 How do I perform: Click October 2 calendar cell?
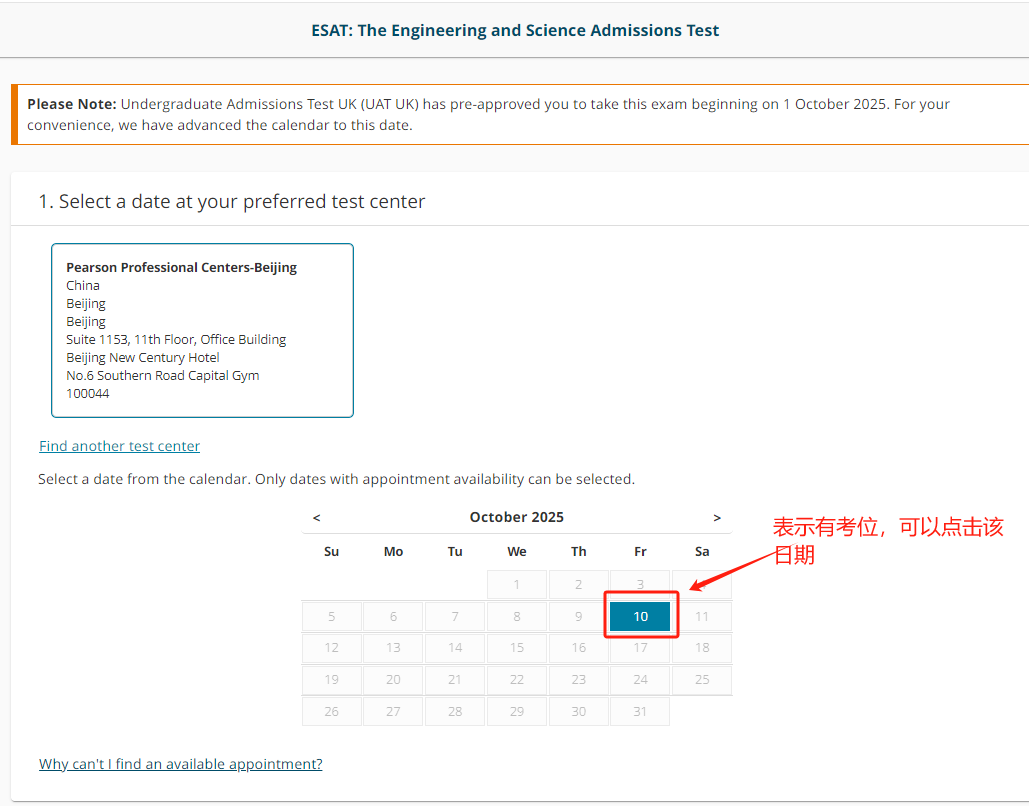(x=578, y=585)
